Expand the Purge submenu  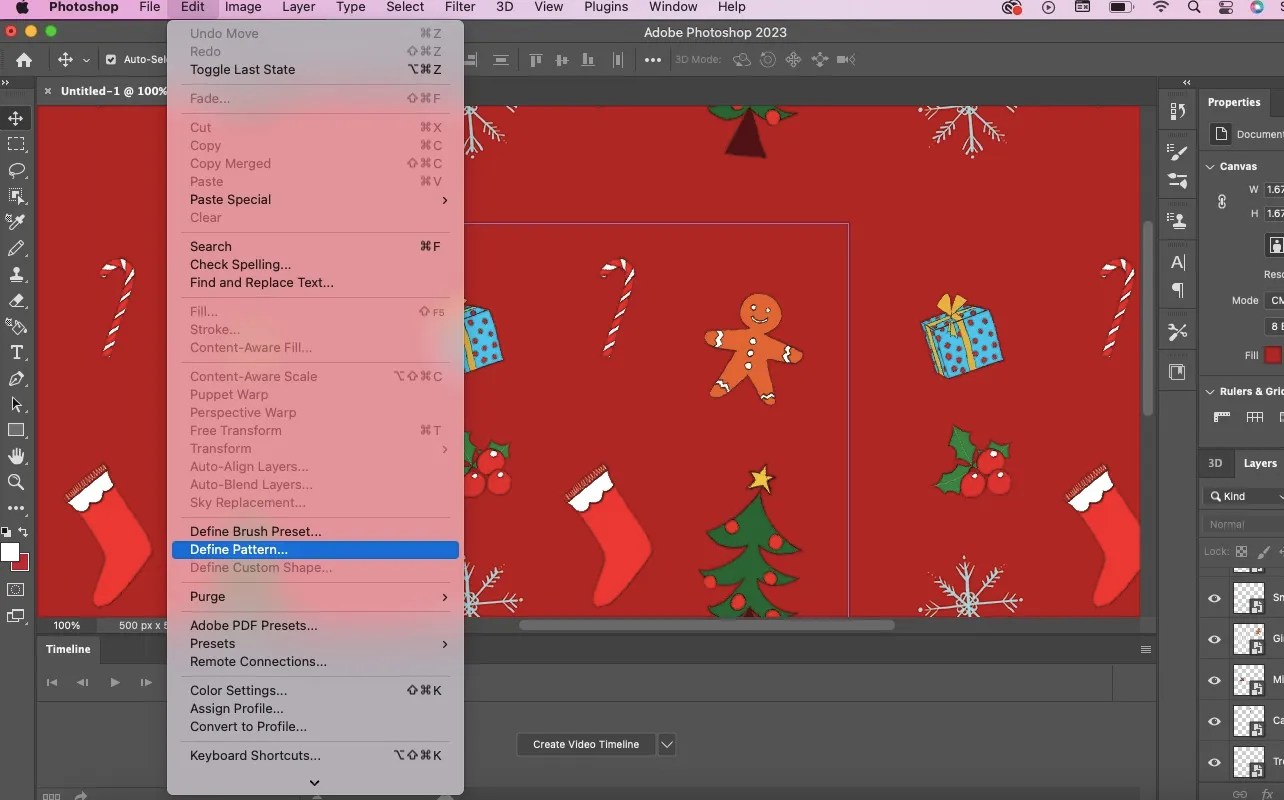coord(315,596)
